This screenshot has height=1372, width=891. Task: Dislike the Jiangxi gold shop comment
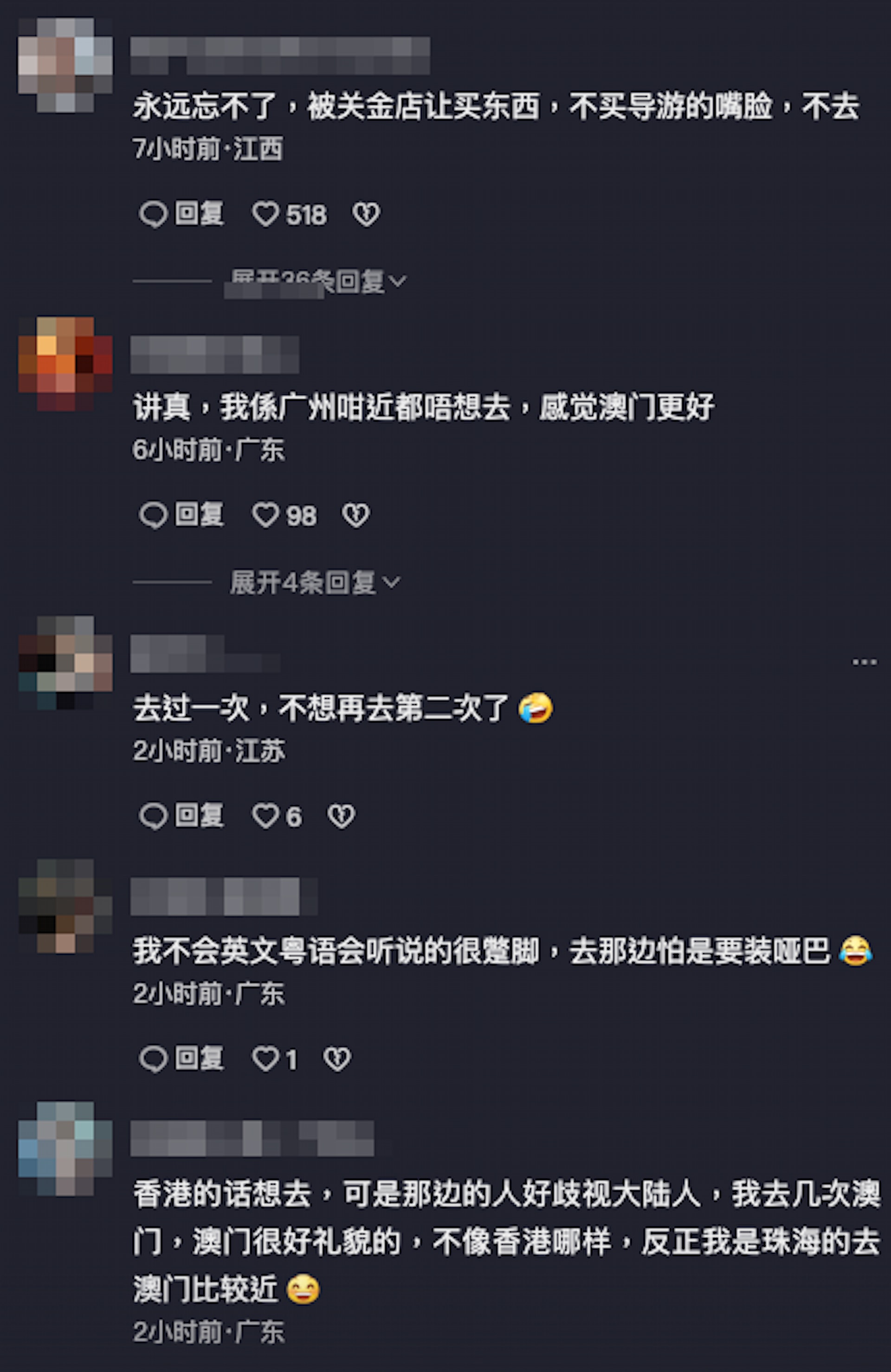tap(366, 214)
